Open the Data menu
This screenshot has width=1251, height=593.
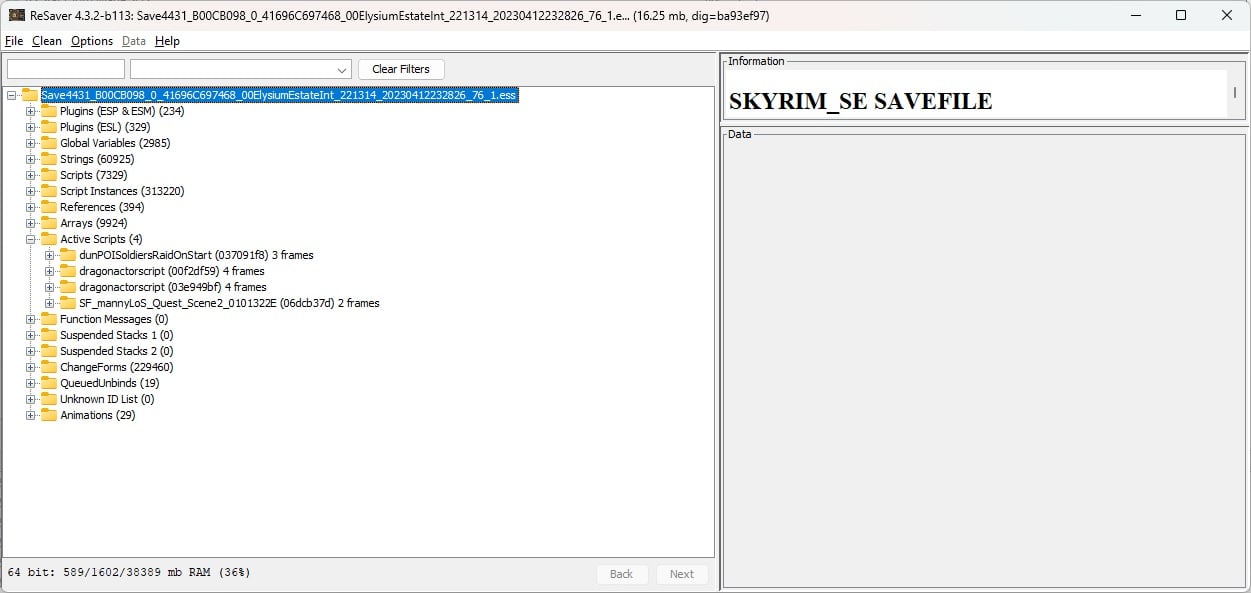pos(134,41)
